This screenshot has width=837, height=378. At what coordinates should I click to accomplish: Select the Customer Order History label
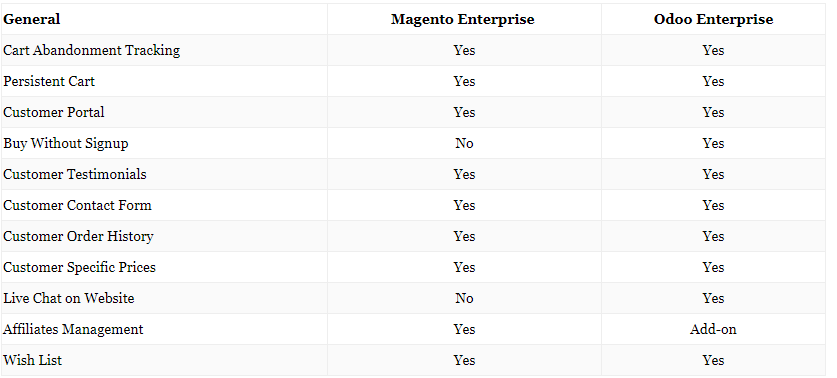[78, 236]
